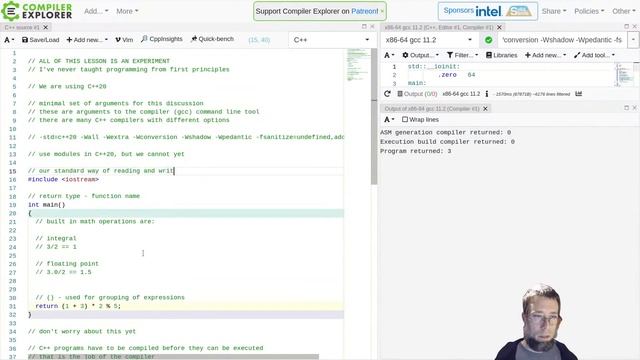Screen dimensions: 640x360
Task: Open the C++ language selector
Action: coord(331,40)
